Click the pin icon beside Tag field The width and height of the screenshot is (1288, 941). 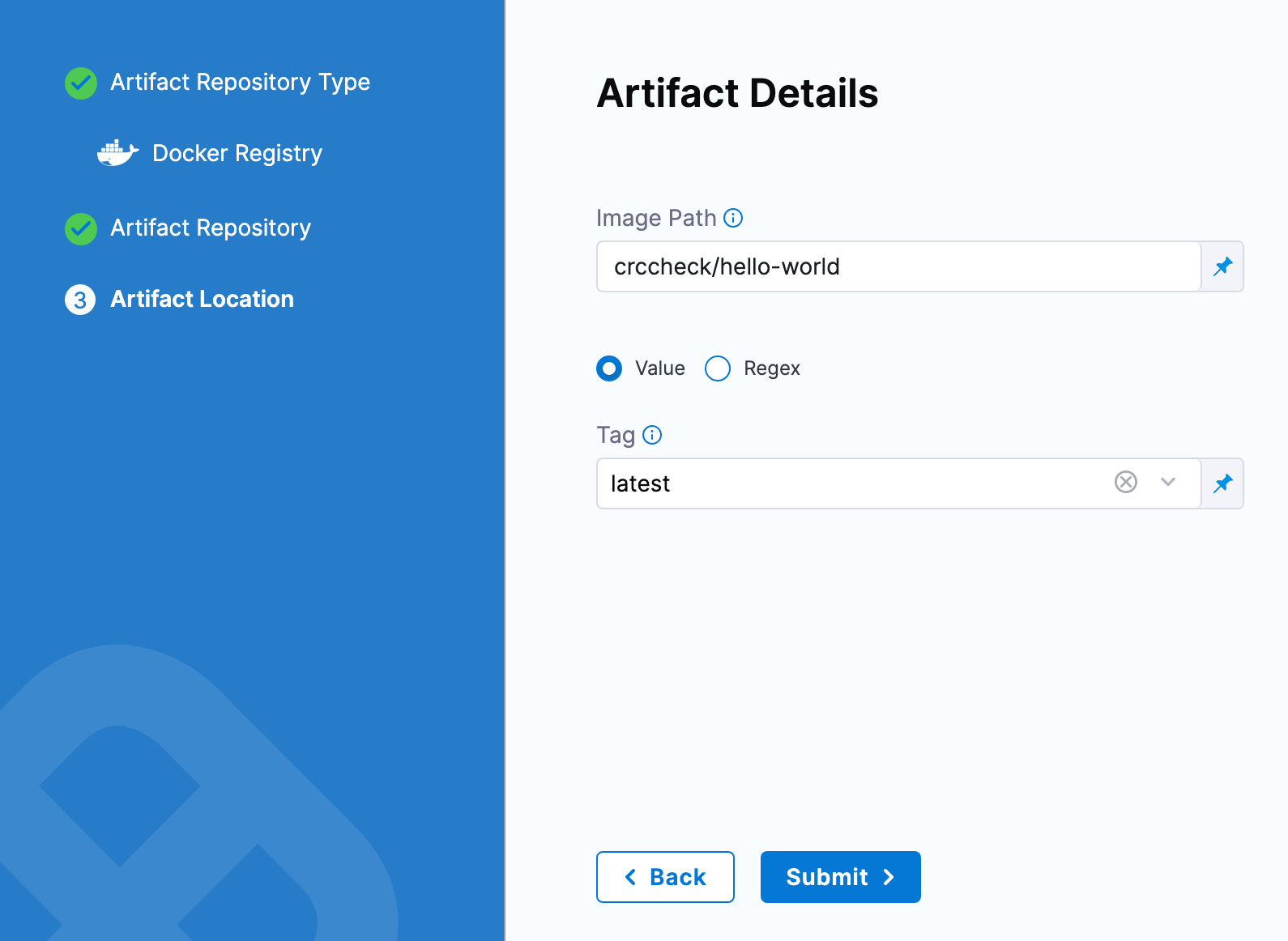tap(1222, 483)
